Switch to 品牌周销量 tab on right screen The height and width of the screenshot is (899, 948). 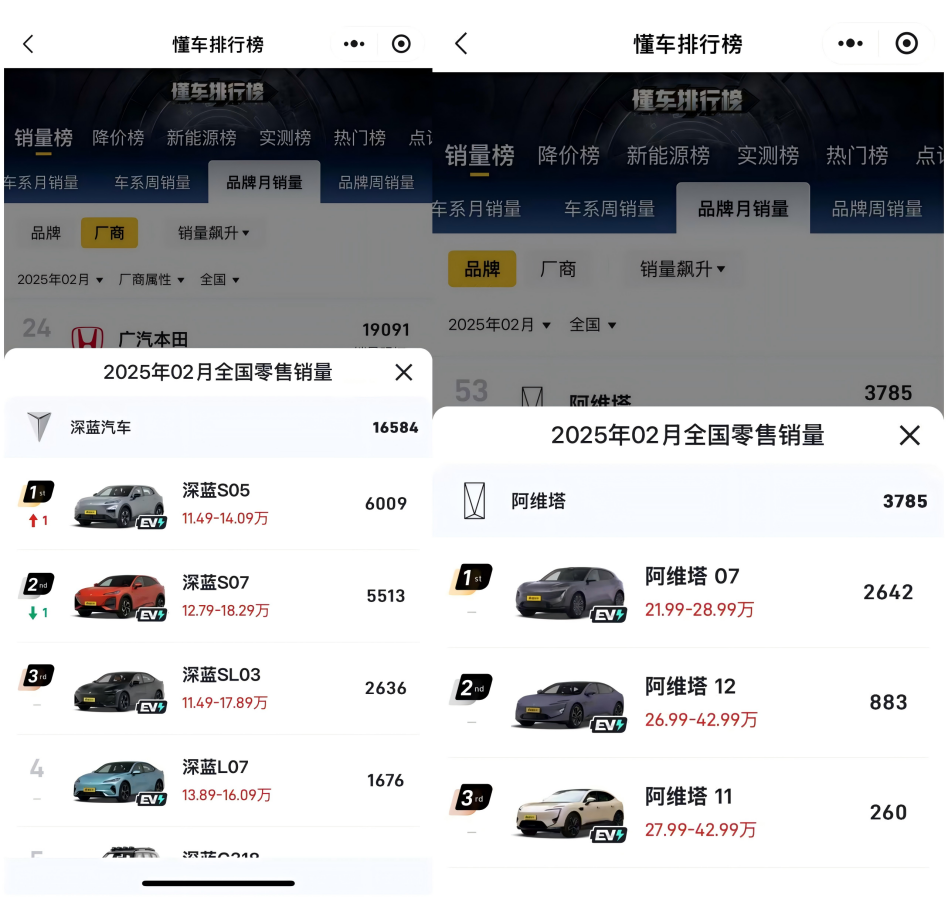pyautogui.click(x=877, y=209)
